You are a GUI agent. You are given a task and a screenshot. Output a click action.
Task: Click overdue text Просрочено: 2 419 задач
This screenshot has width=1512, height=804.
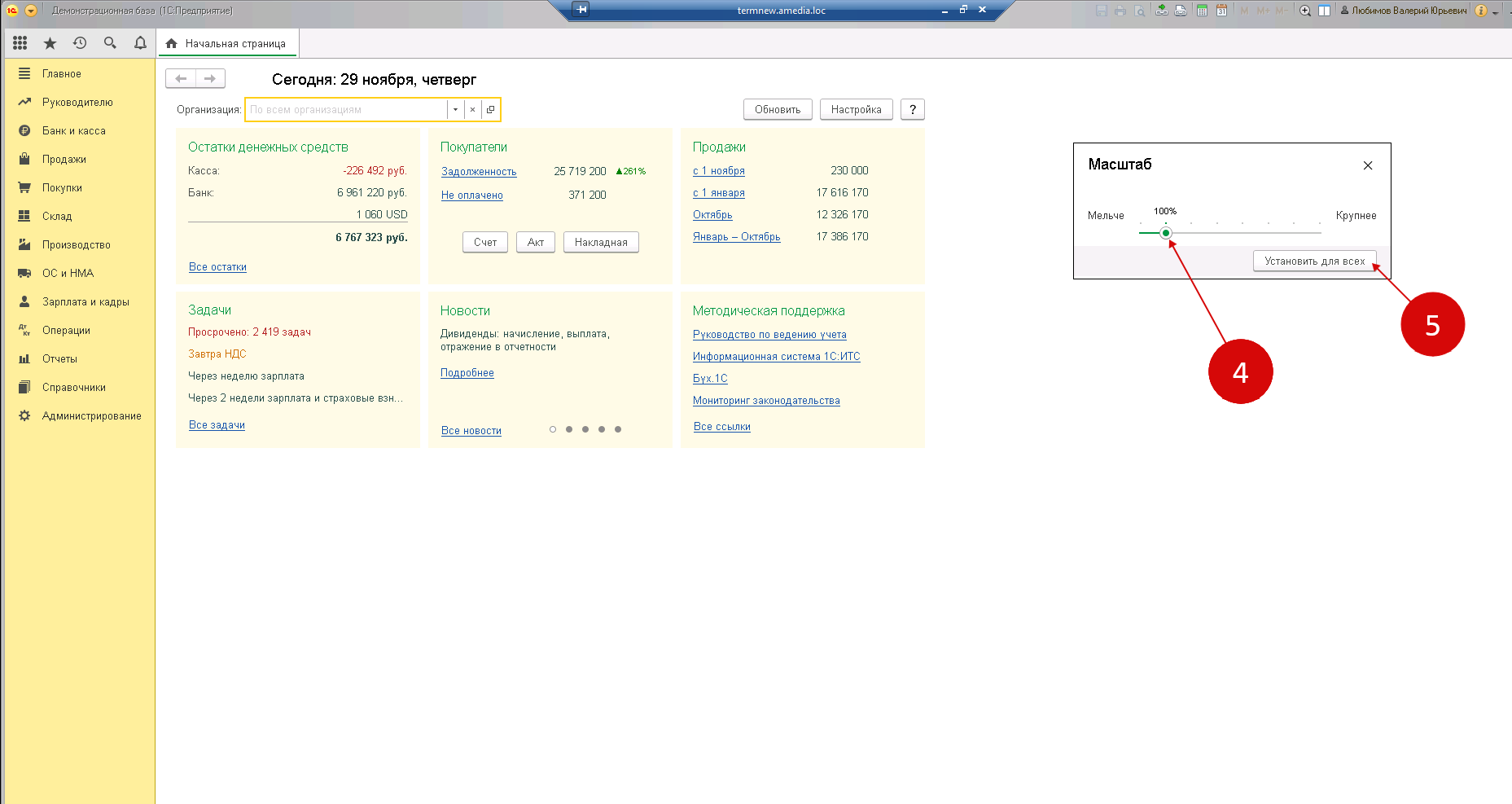249,332
